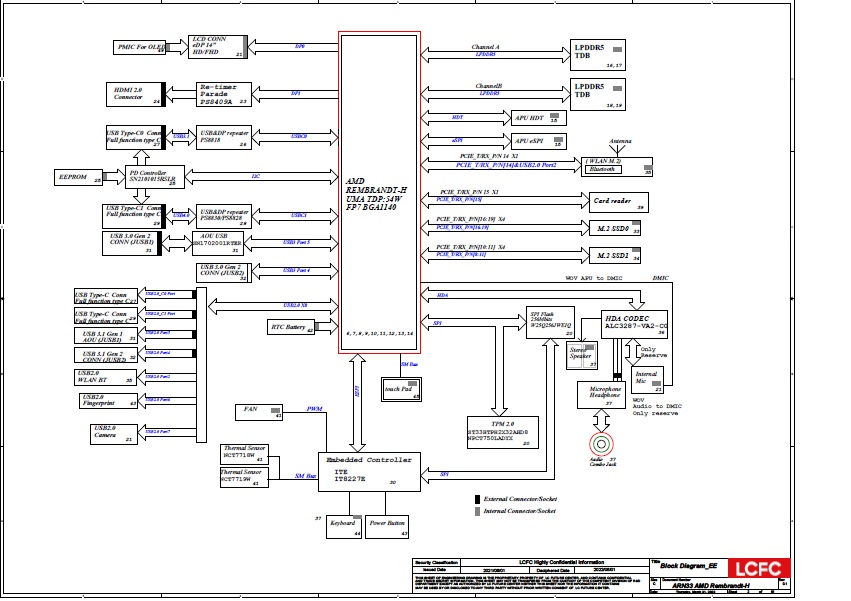Select the Microphone Headphone block
Viewport: 851px width, 601px height.
pos(601,395)
